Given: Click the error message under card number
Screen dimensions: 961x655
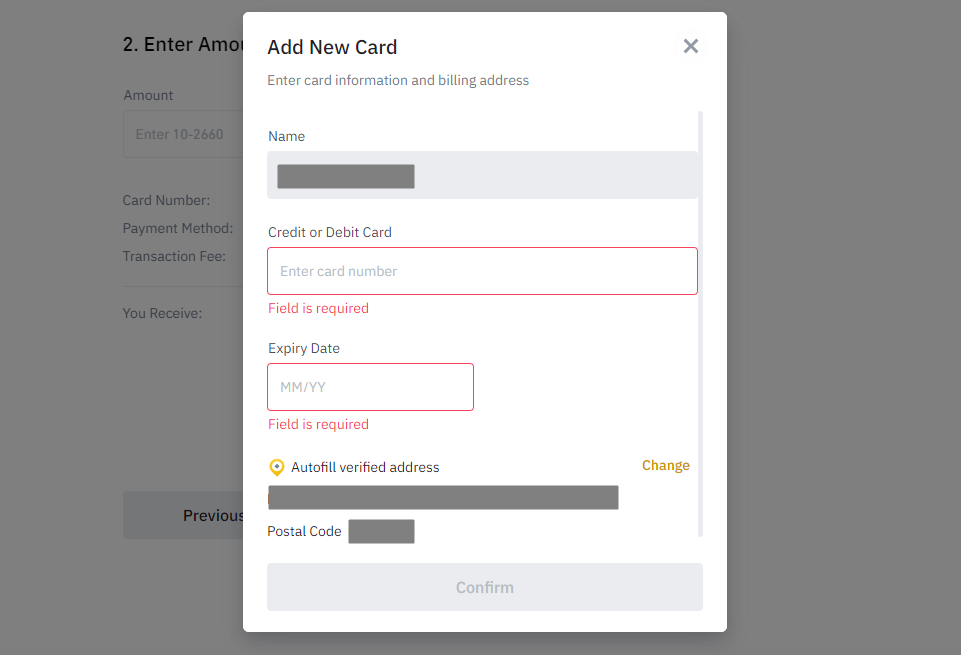Looking at the screenshot, I should coord(318,308).
